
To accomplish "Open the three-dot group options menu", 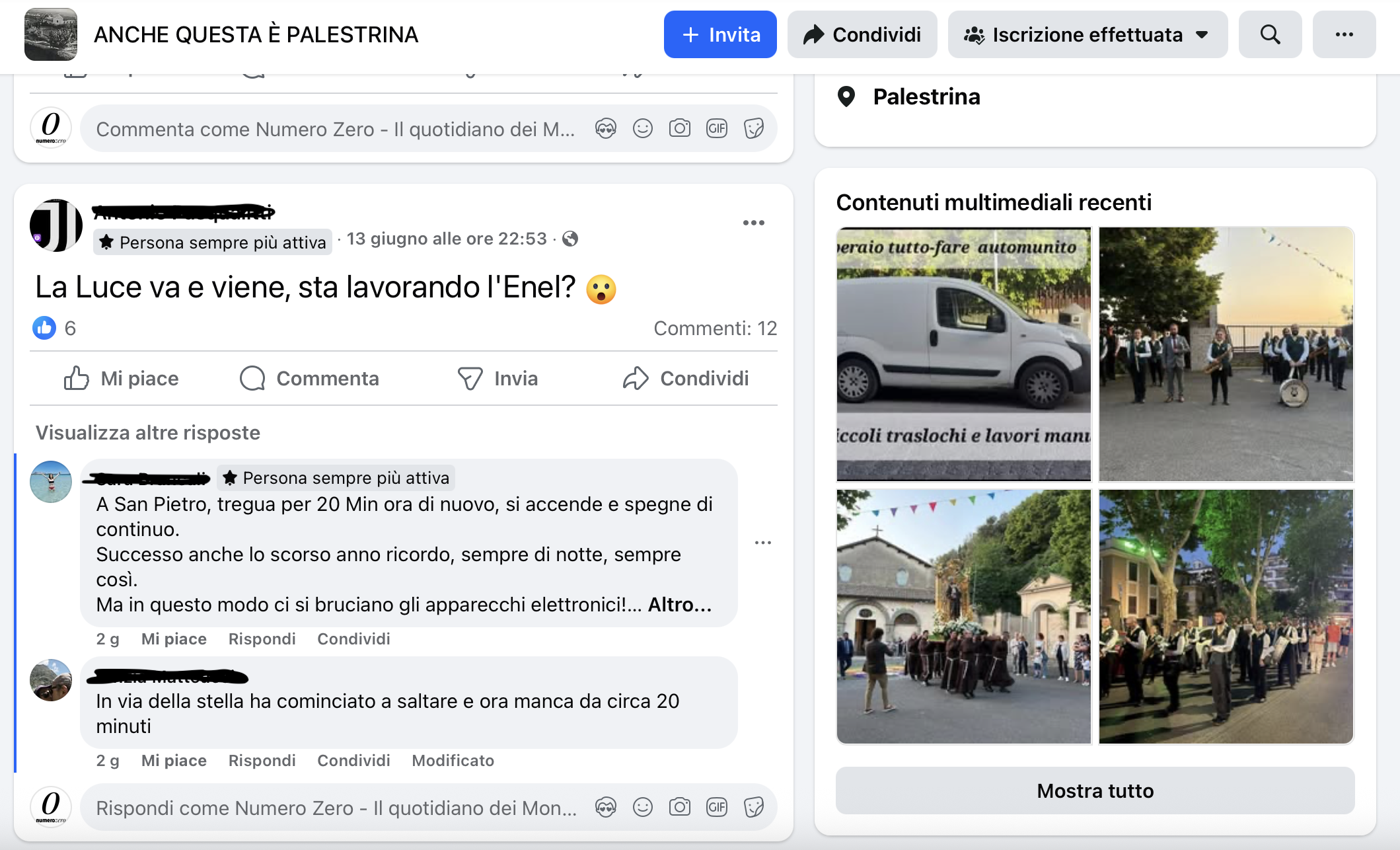I will [x=1344, y=34].
